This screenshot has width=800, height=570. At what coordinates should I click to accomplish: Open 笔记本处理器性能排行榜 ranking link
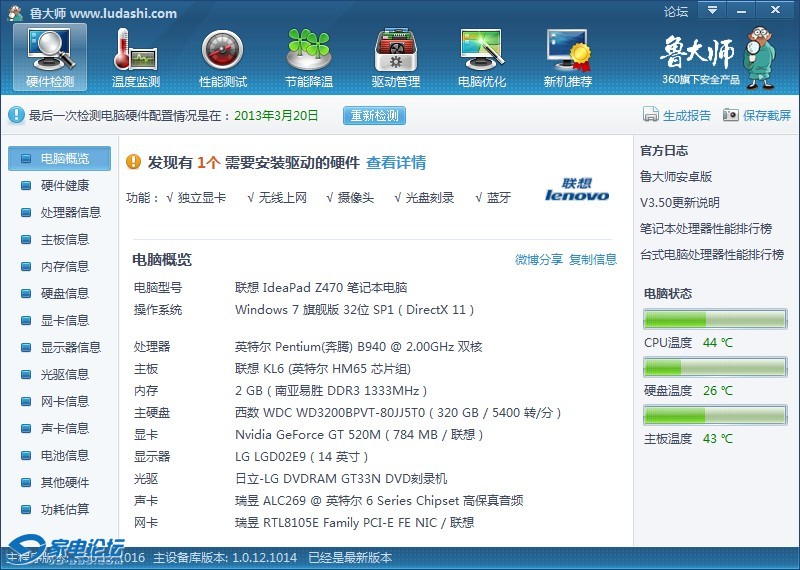tap(706, 228)
